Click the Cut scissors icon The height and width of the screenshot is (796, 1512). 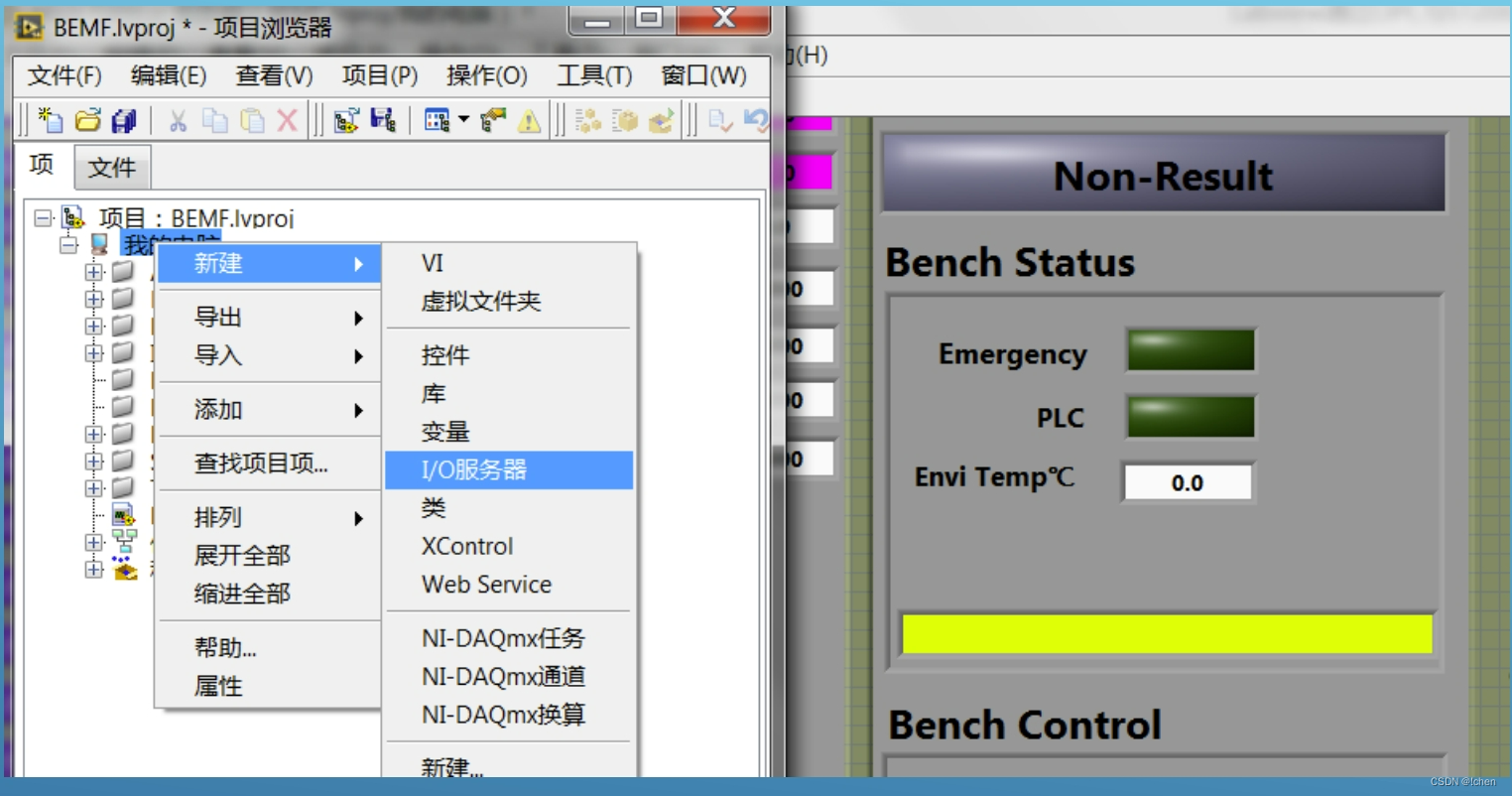coord(178,120)
